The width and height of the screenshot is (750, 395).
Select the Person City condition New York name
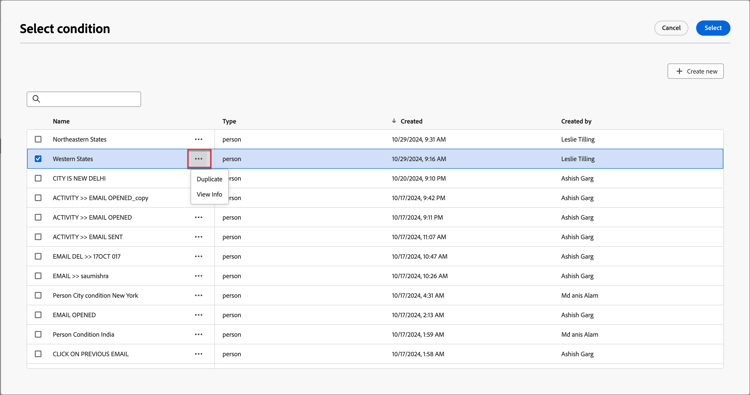[95, 296]
